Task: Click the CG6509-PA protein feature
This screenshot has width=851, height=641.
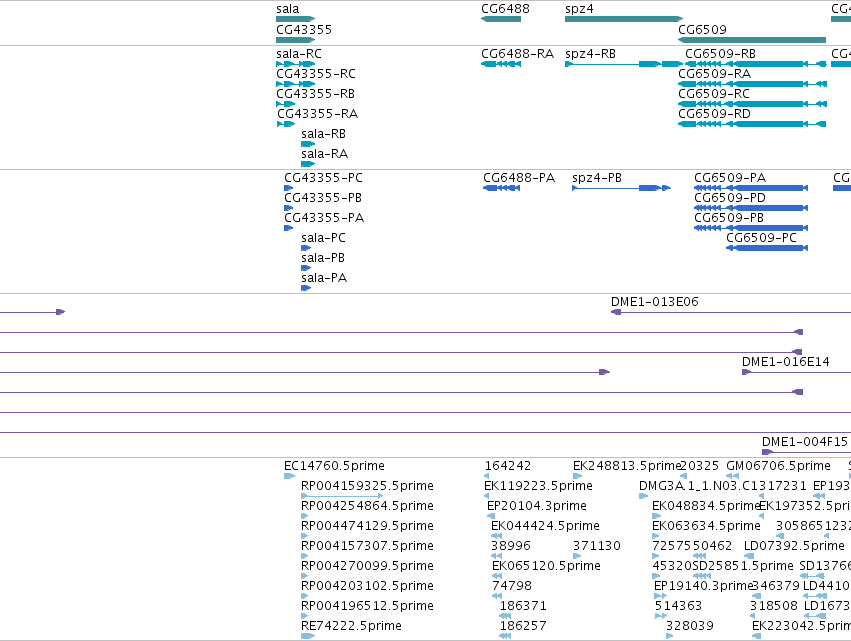Action: pos(751,188)
